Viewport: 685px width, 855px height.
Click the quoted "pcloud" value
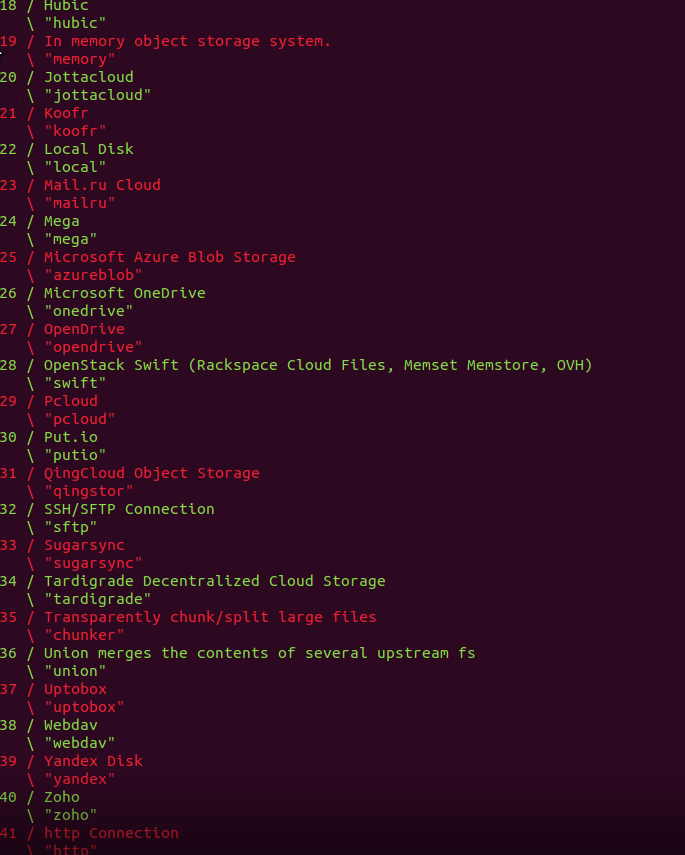[x=79, y=419]
